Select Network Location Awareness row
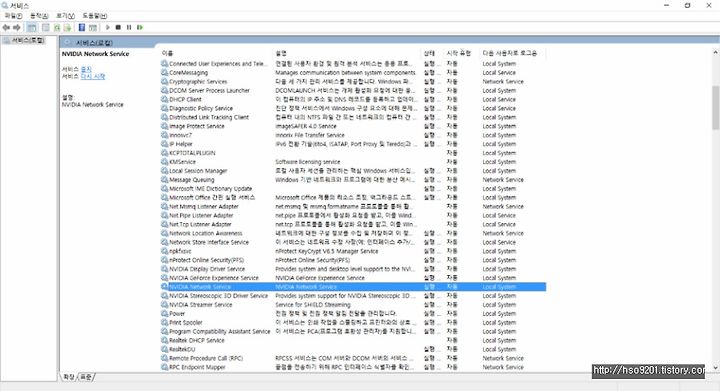 point(353,233)
